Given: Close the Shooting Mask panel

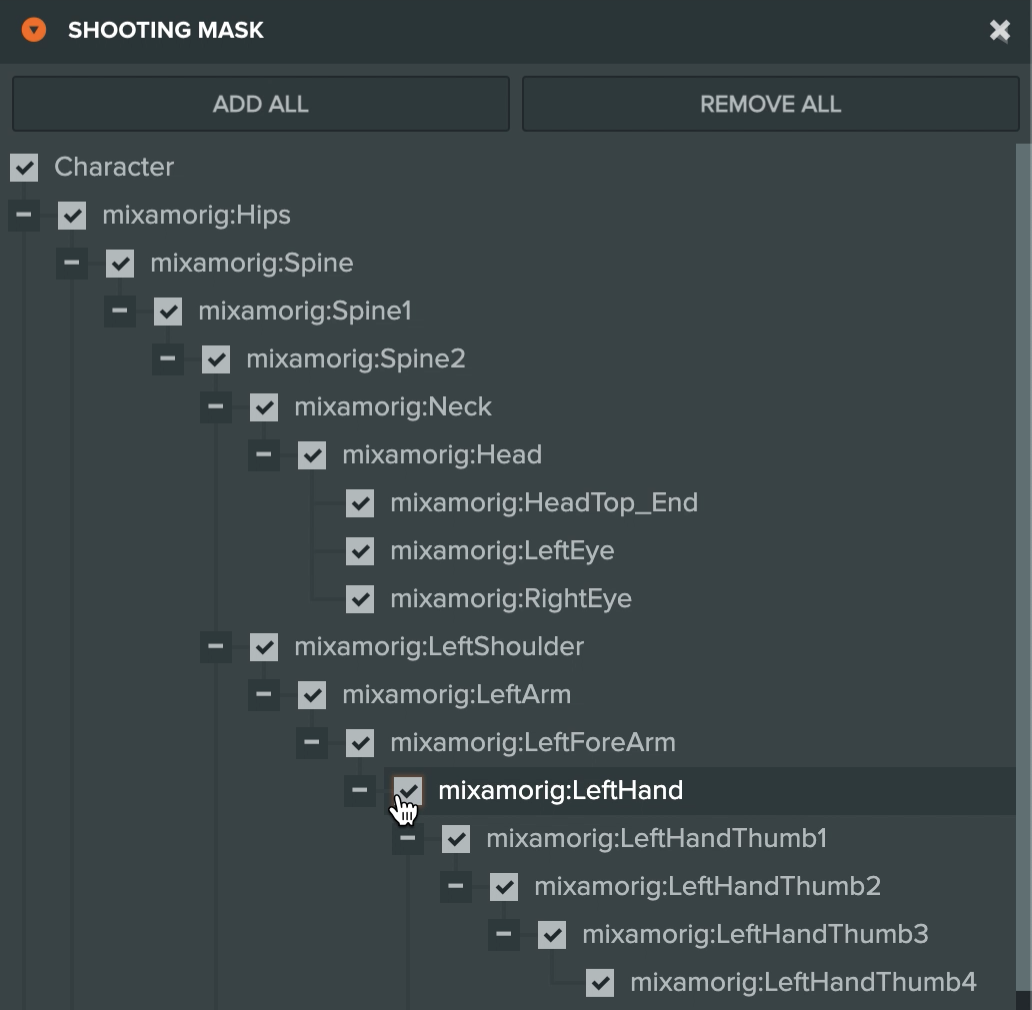Looking at the screenshot, I should (999, 31).
